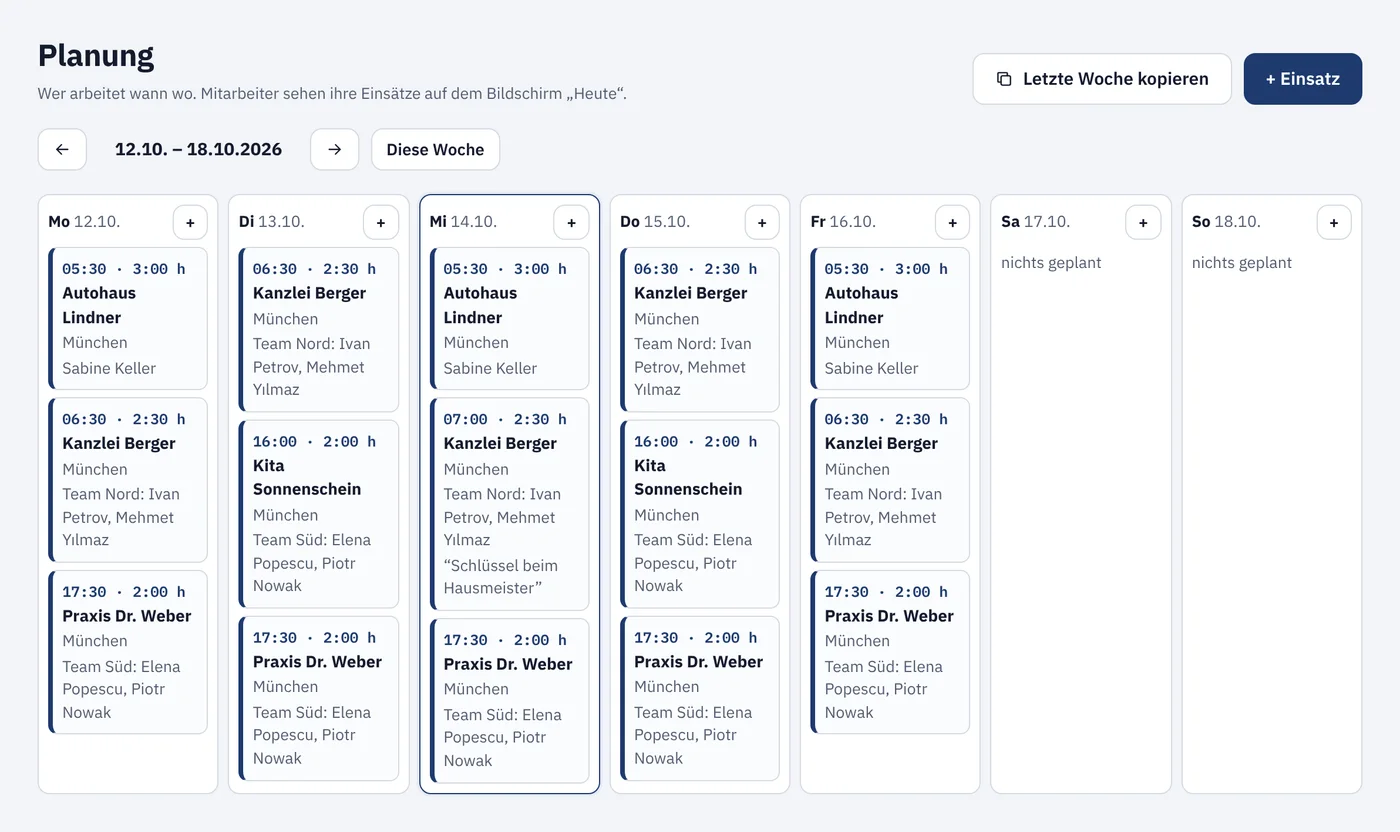Open Monday's Kanzlei Berger shift card
This screenshot has height=832, width=1400.
(128, 480)
